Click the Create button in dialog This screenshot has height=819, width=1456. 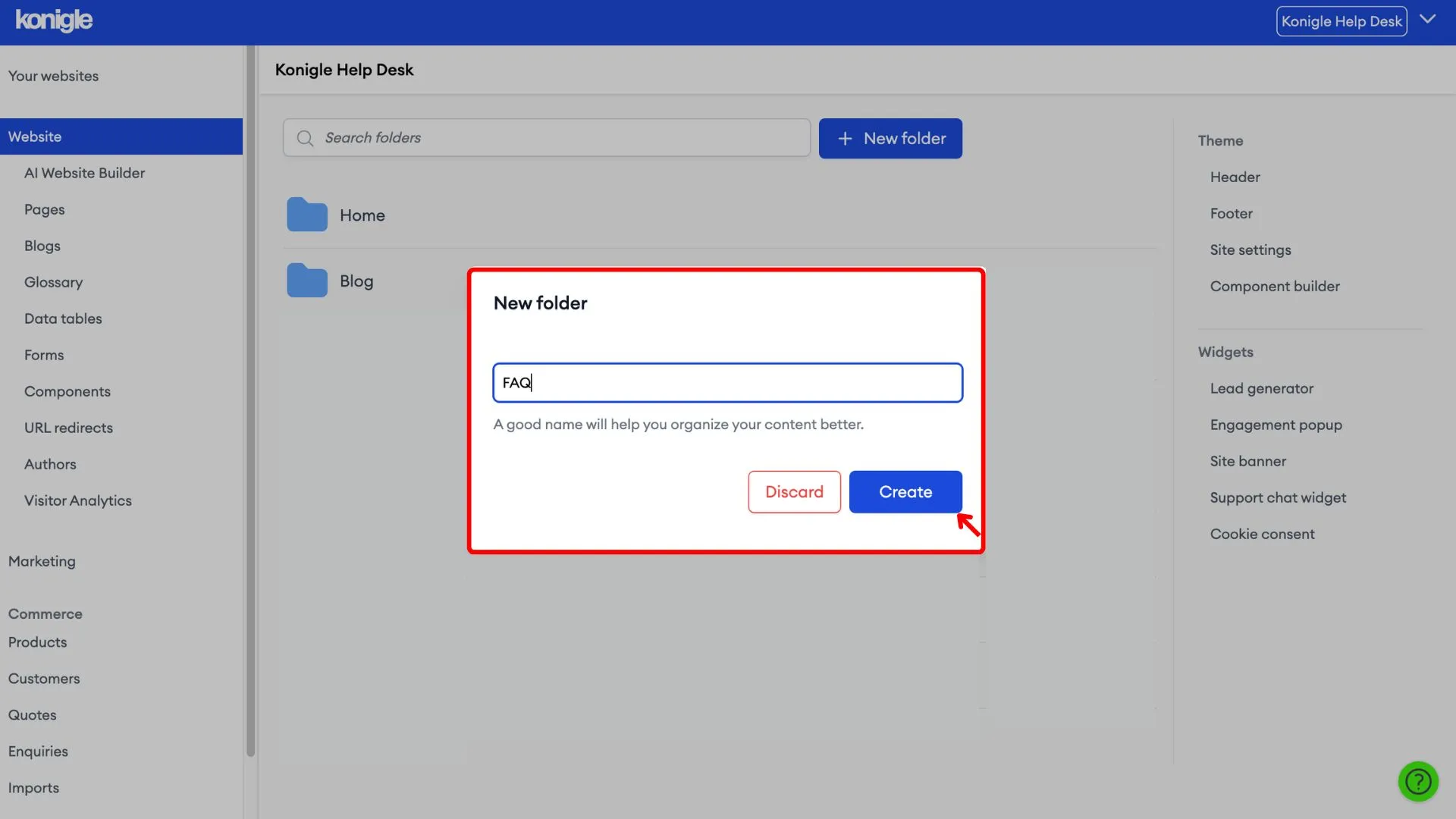click(905, 491)
